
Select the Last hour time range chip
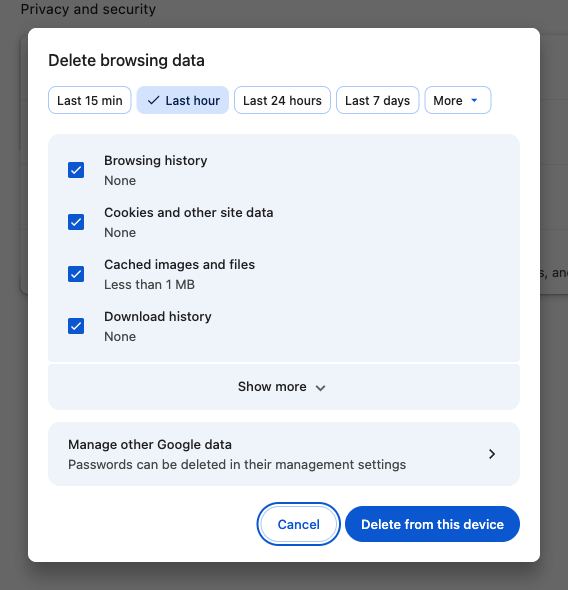pos(182,100)
